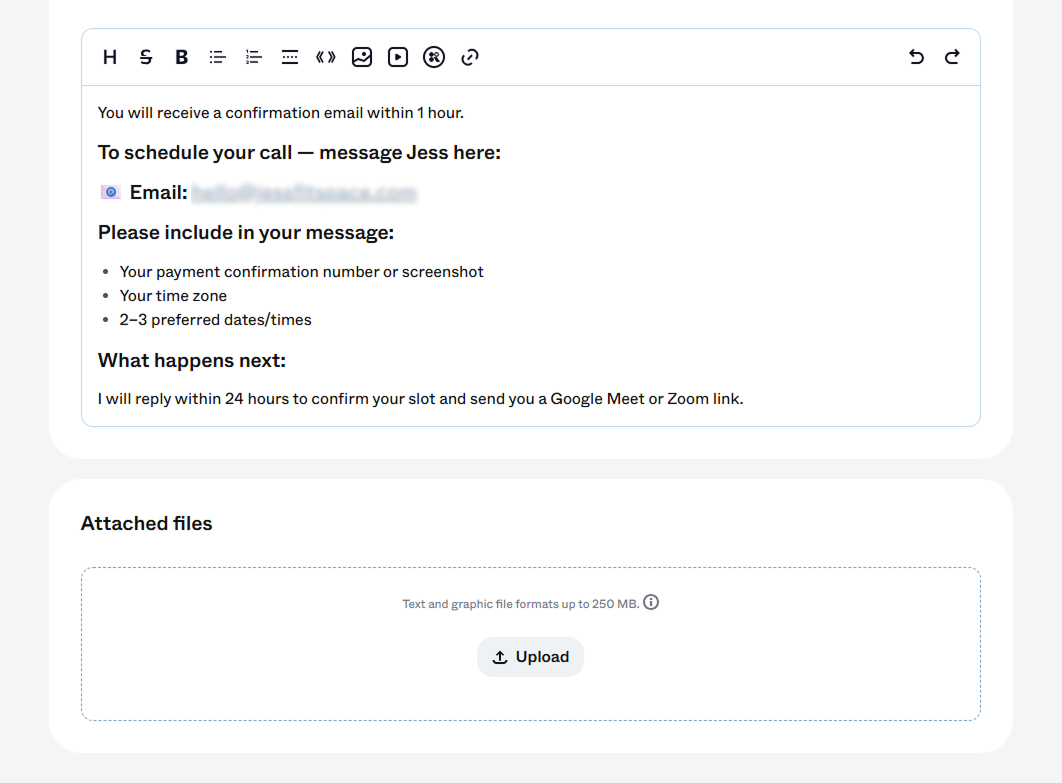The width and height of the screenshot is (1062, 783).
Task: Redo the last edit
Action: [952, 57]
